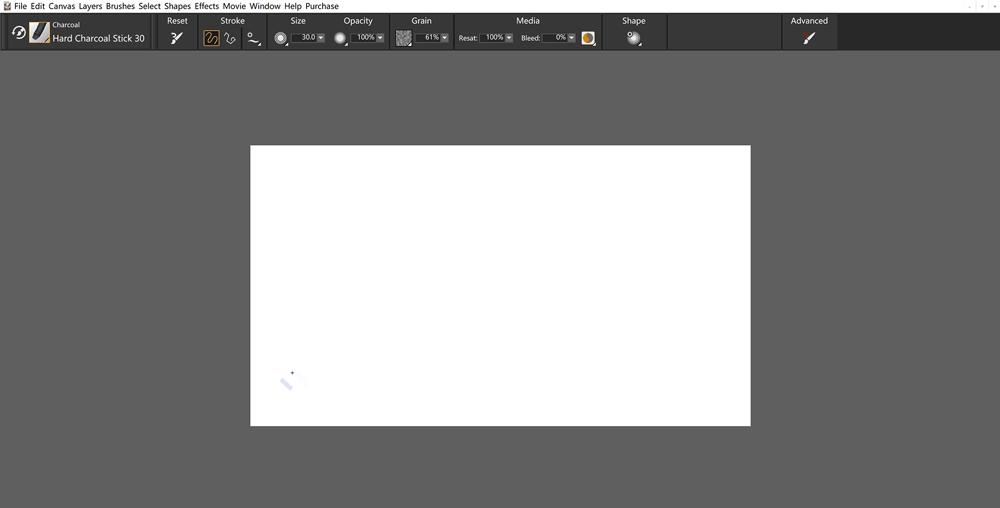Expand the Resat percentage slider dropdown
Viewport: 1000px width, 508px height.
[x=510, y=38]
